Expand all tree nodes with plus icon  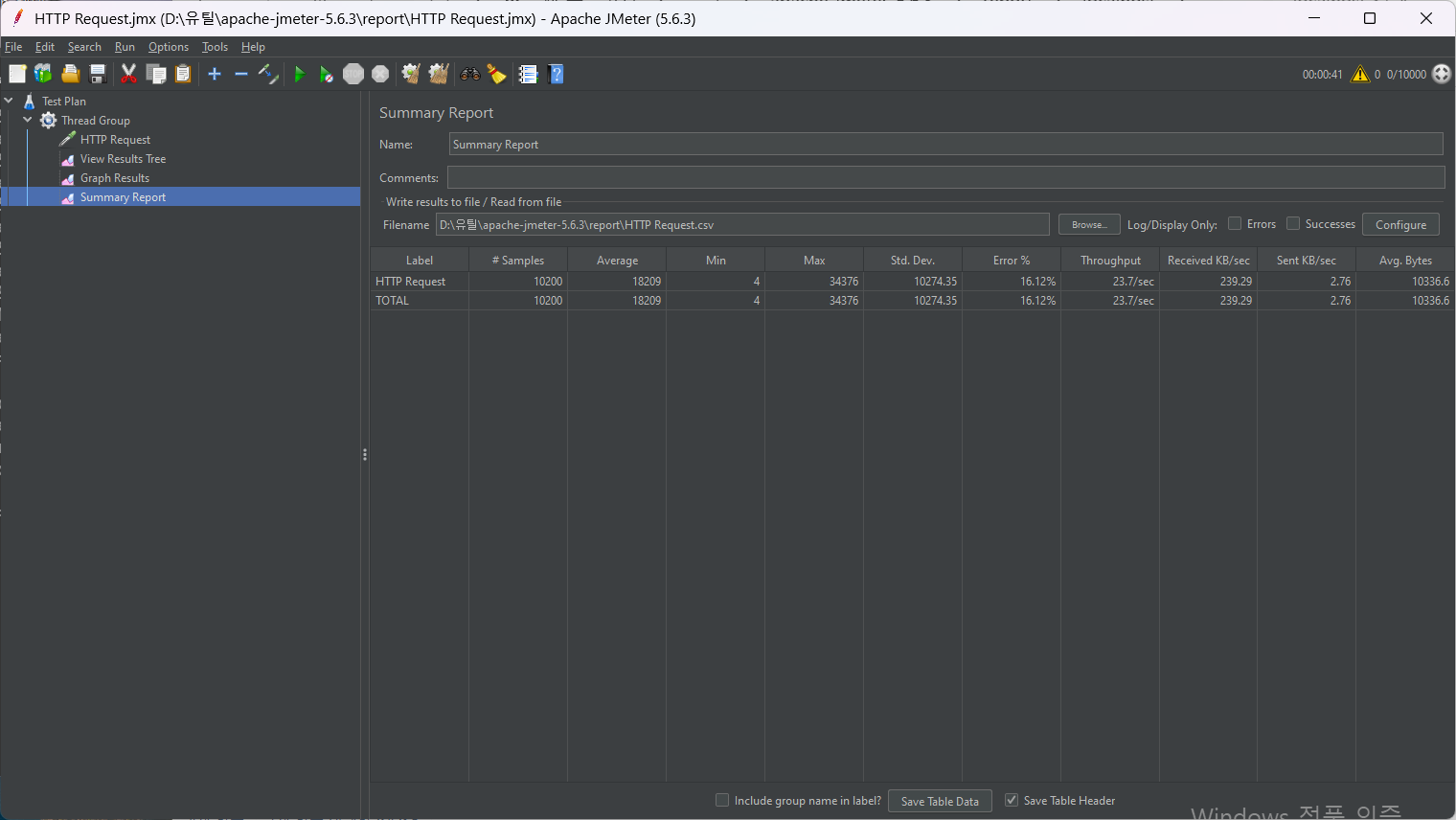point(215,74)
